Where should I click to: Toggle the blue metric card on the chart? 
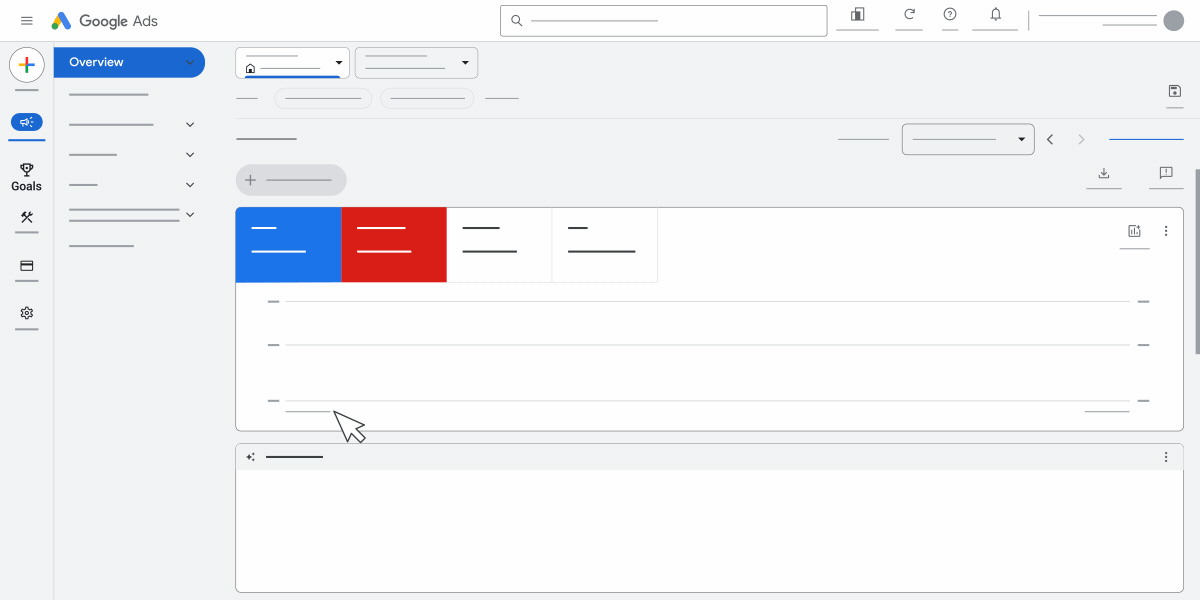(x=288, y=244)
